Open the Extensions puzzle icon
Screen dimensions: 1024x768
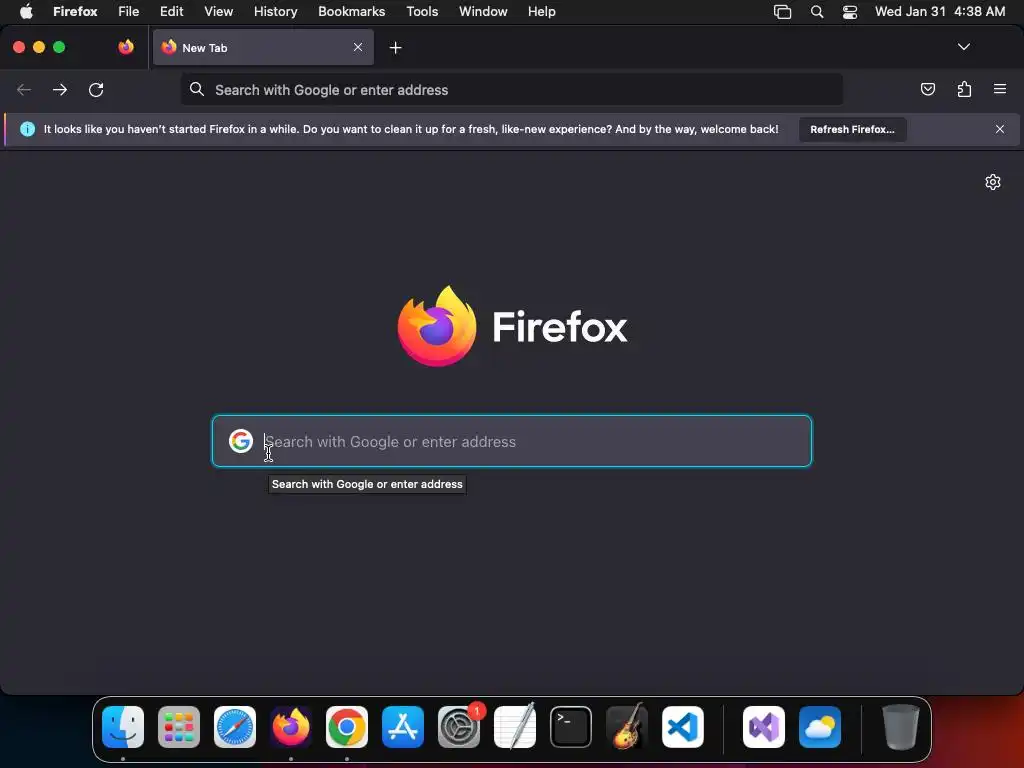tap(964, 89)
